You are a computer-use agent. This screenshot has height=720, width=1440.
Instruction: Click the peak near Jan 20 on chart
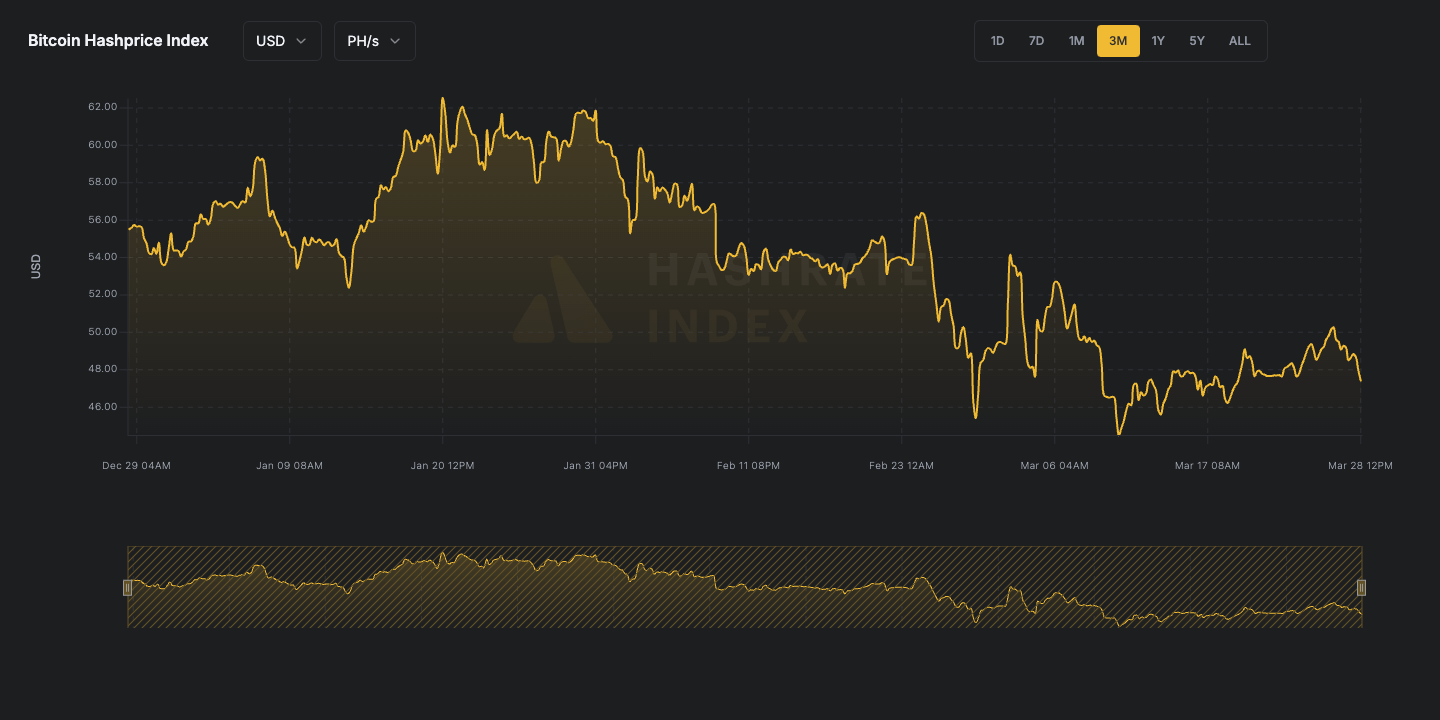(443, 98)
